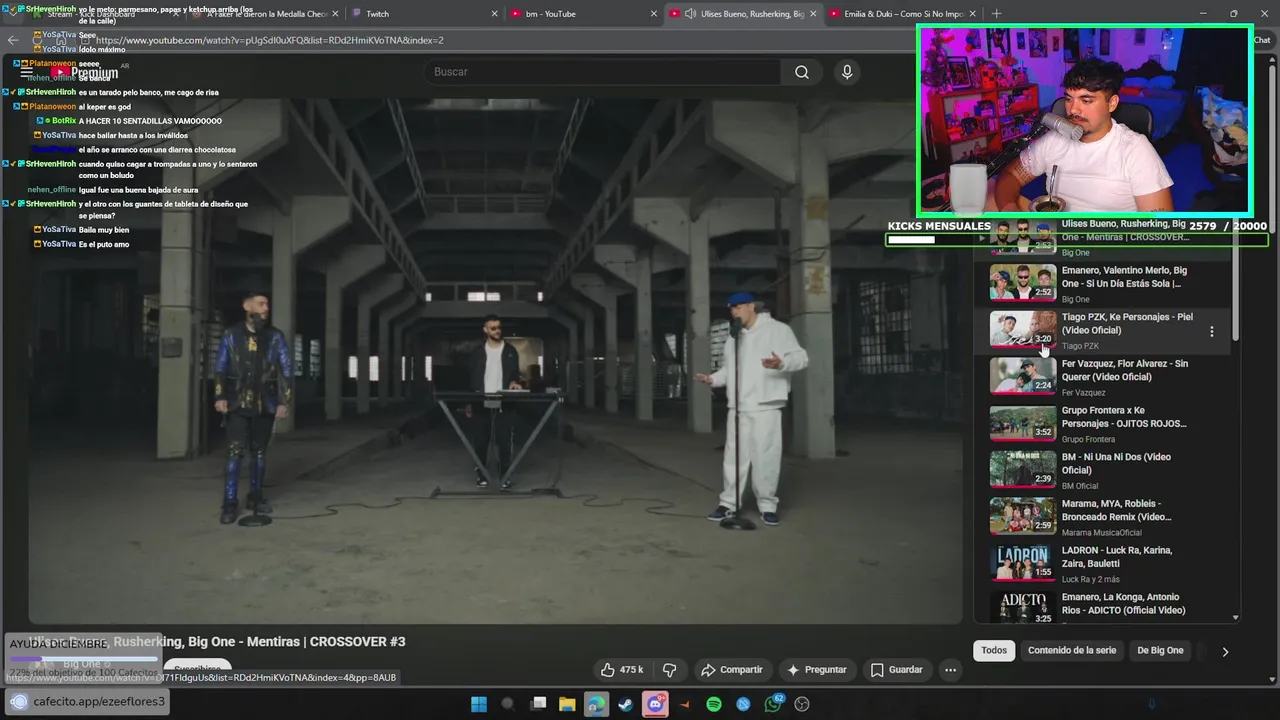Click the browser address bar URL
1280x720 pixels.
[270, 40]
